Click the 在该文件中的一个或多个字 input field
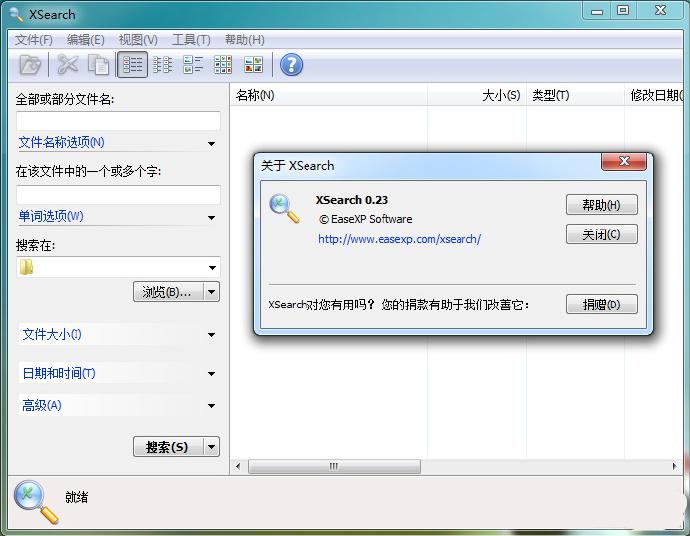Image resolution: width=690 pixels, height=536 pixels. click(x=118, y=195)
